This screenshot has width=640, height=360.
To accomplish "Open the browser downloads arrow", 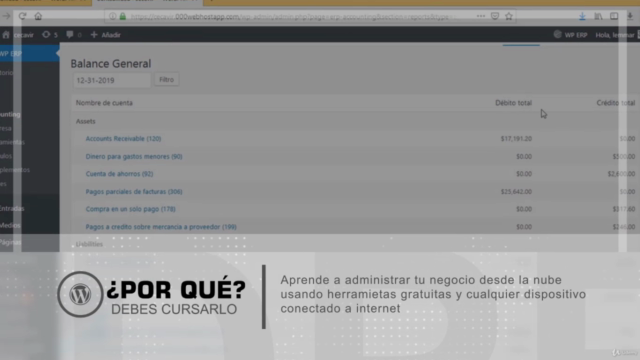I will coord(582,16).
